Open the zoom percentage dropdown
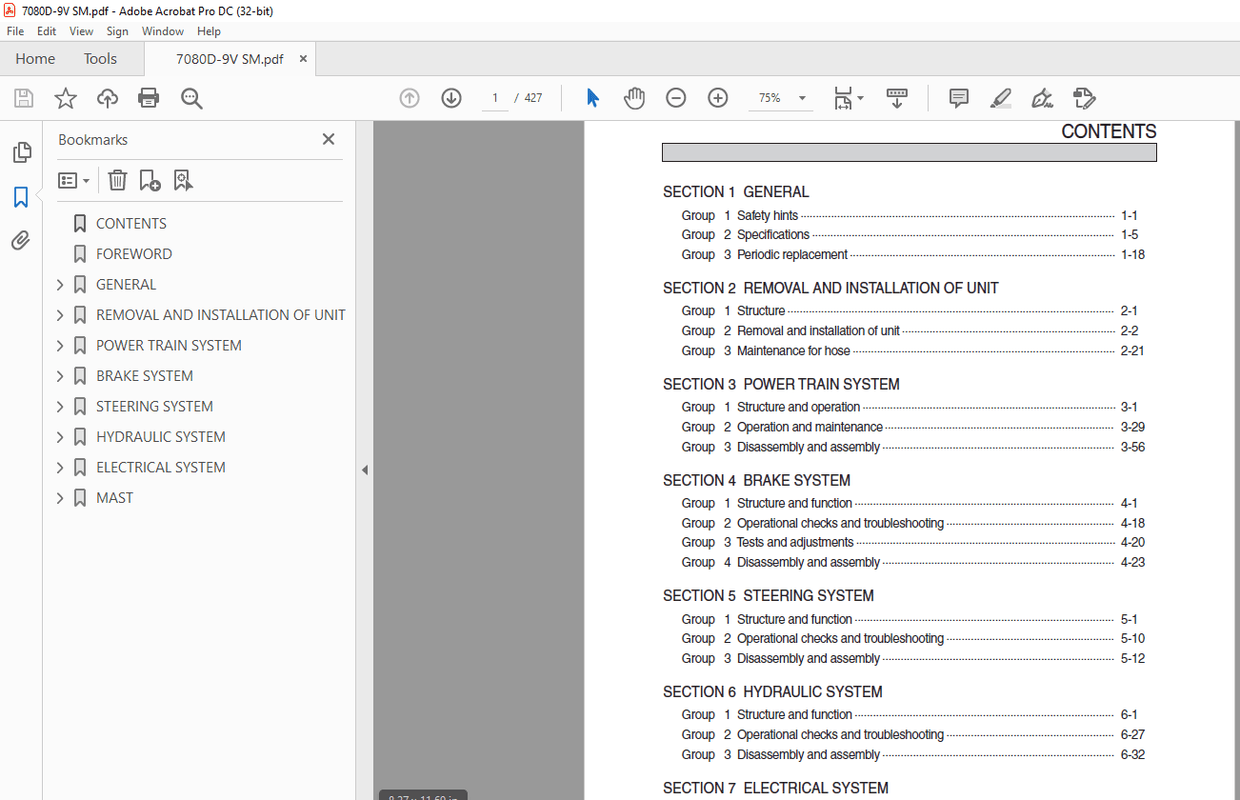The height and width of the screenshot is (800, 1240). point(800,98)
